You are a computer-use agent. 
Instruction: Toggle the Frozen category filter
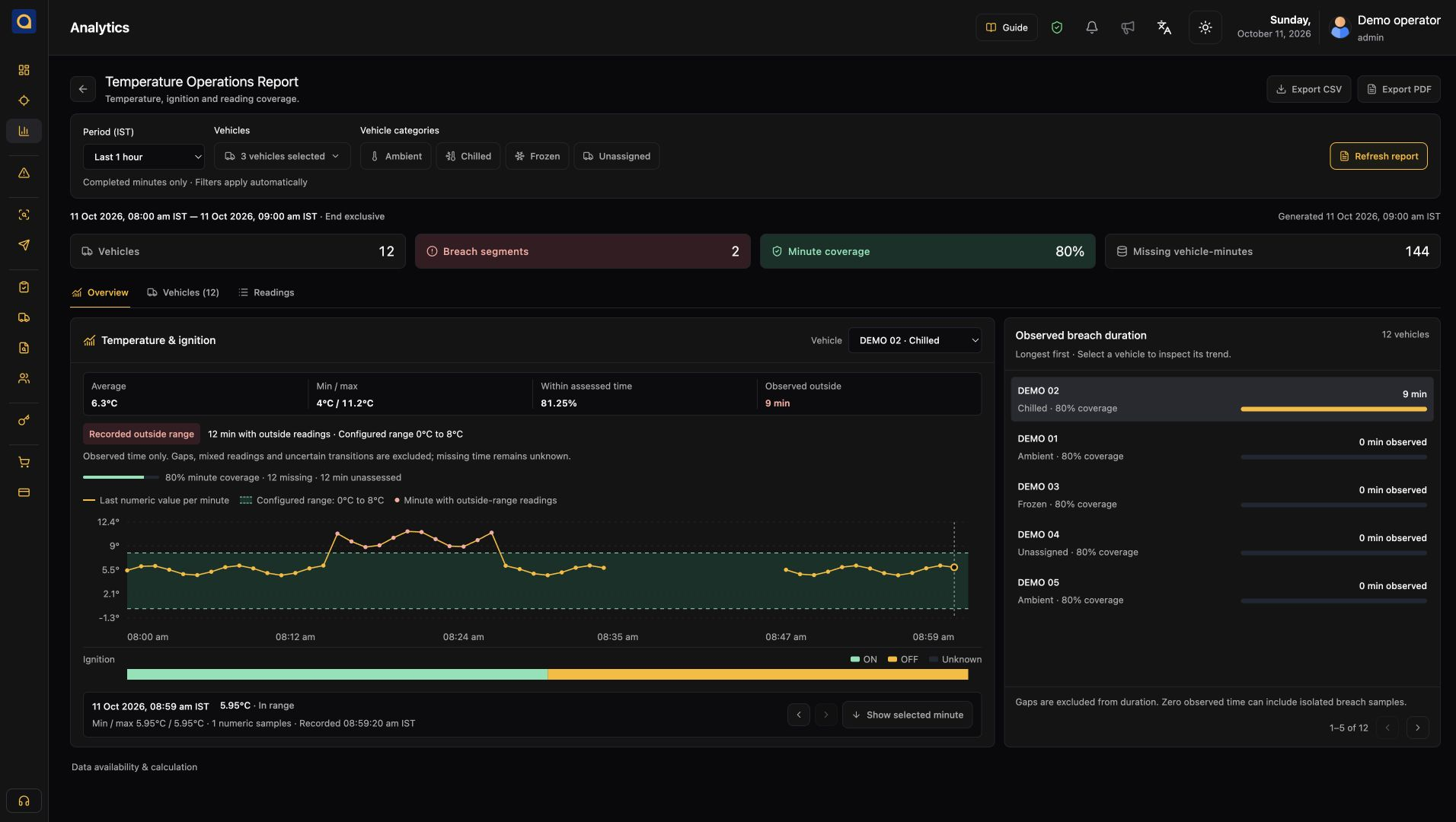pyautogui.click(x=537, y=156)
